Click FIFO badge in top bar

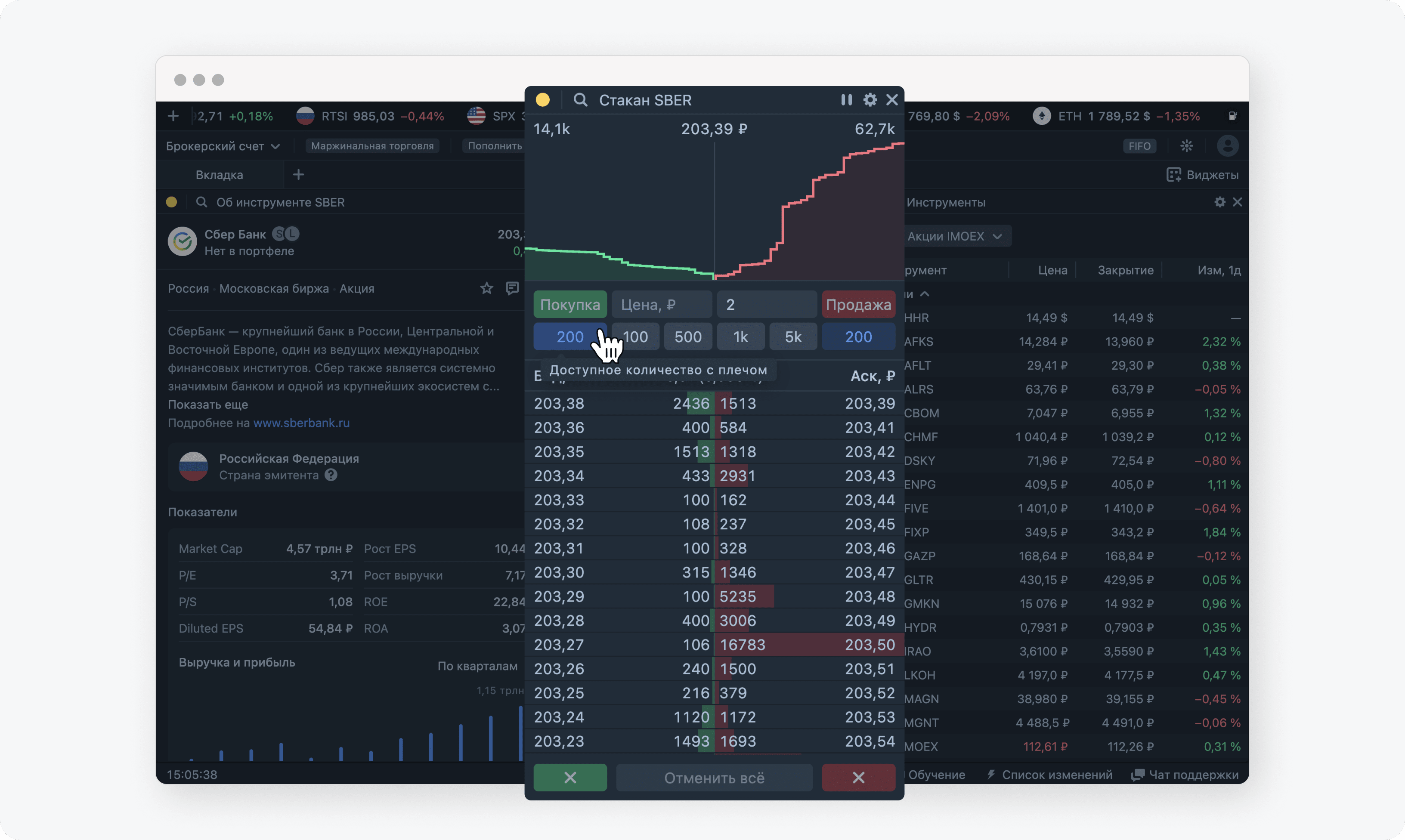coord(1139,146)
